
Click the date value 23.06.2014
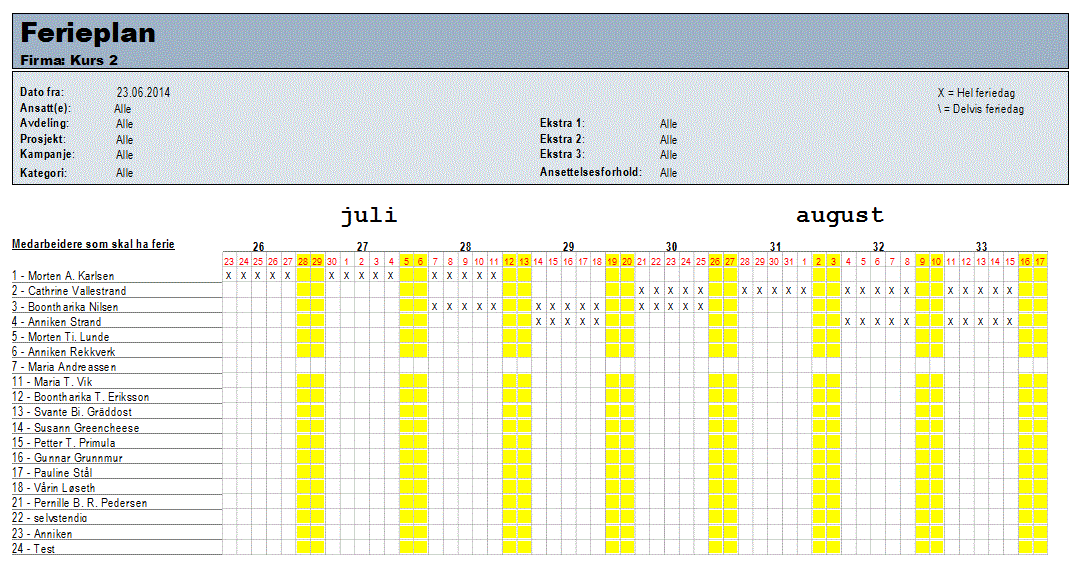pyautogui.click(x=143, y=92)
